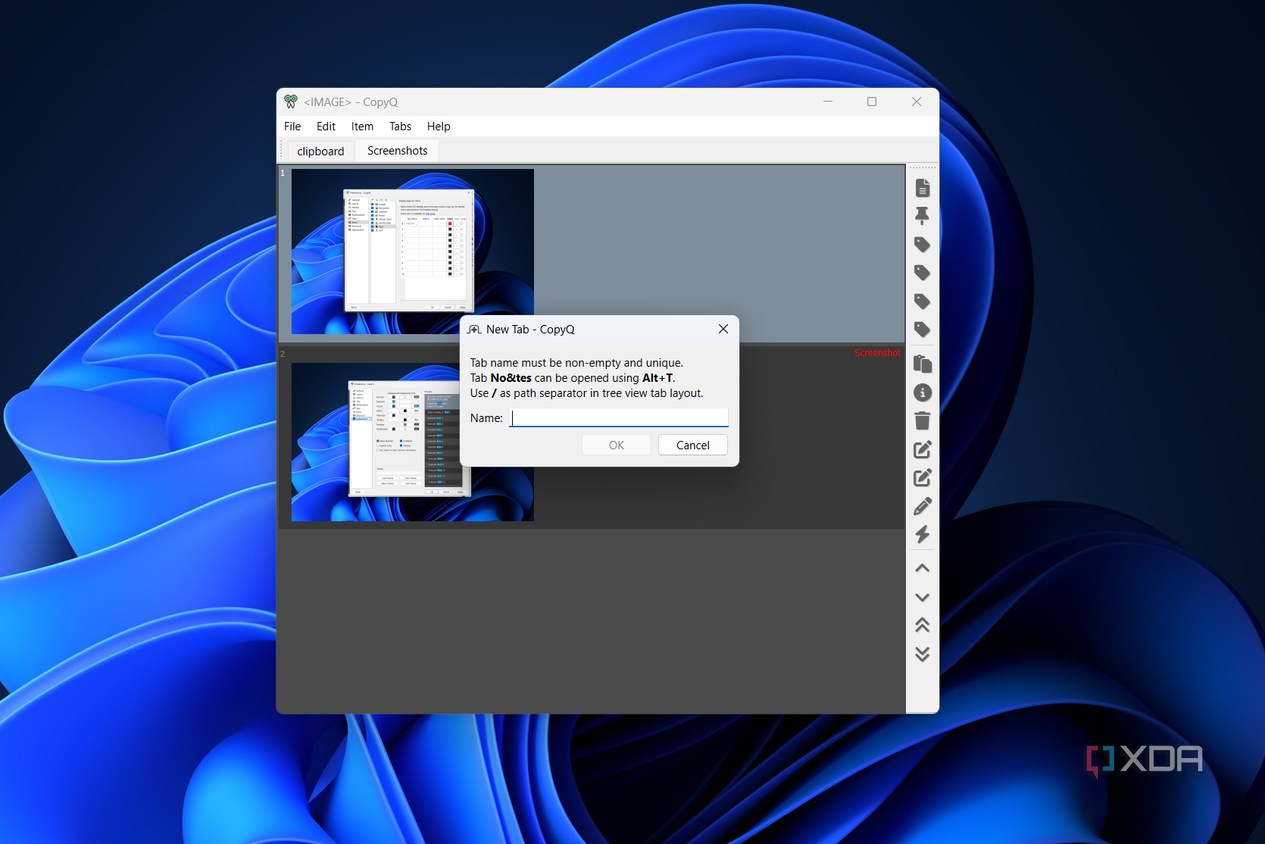Click the CopyQ icon in New Tab dialog title
Viewport: 1265px width, 844px height.
[x=474, y=329]
